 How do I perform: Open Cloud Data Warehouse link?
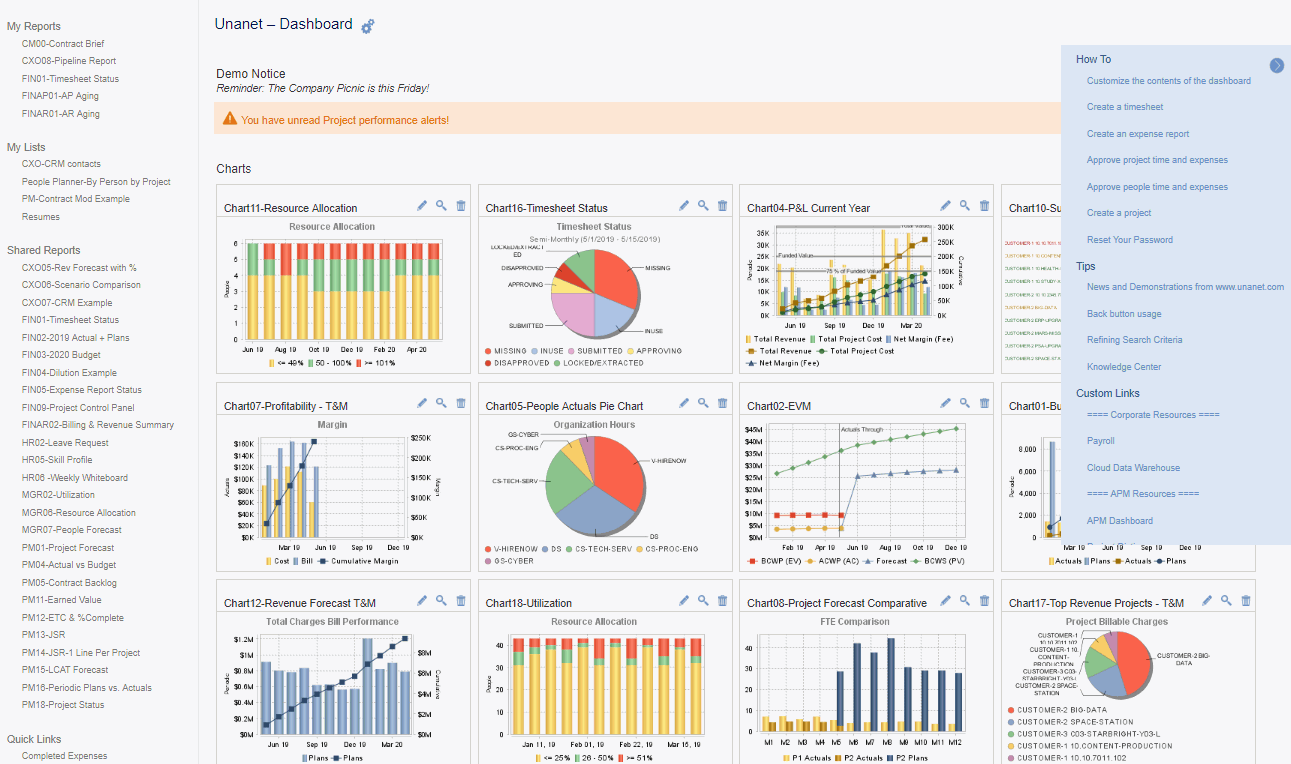(1133, 468)
